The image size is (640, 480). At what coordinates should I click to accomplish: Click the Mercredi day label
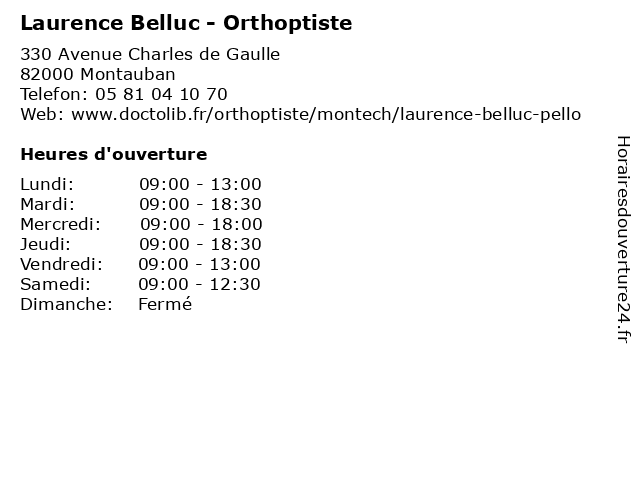pos(60,224)
